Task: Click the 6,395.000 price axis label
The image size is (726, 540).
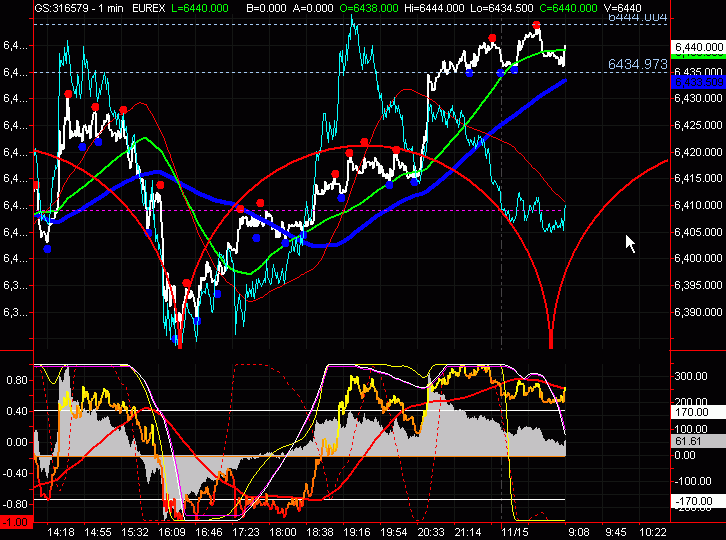Action: (x=698, y=285)
